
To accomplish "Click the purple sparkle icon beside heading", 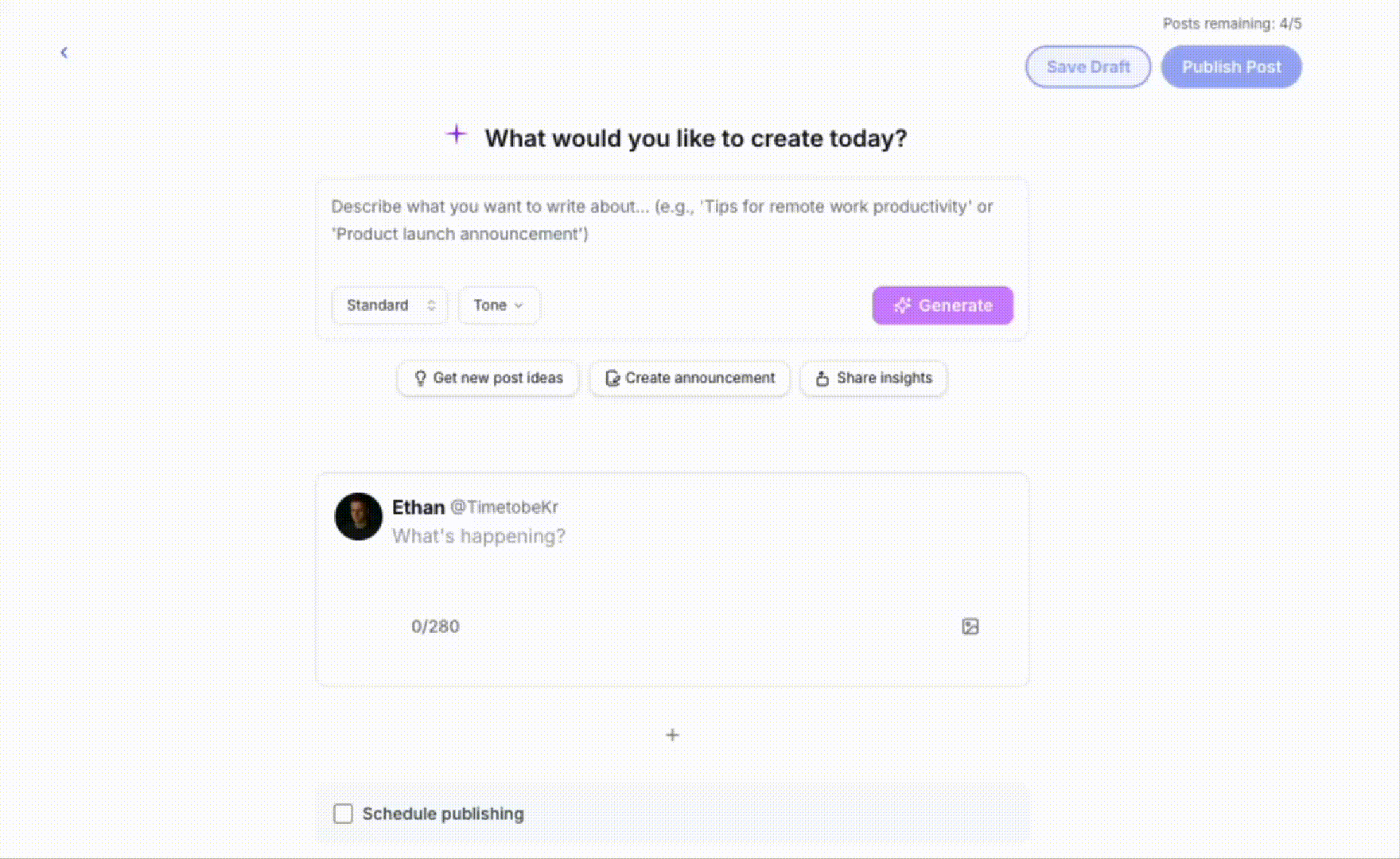I will click(x=456, y=134).
